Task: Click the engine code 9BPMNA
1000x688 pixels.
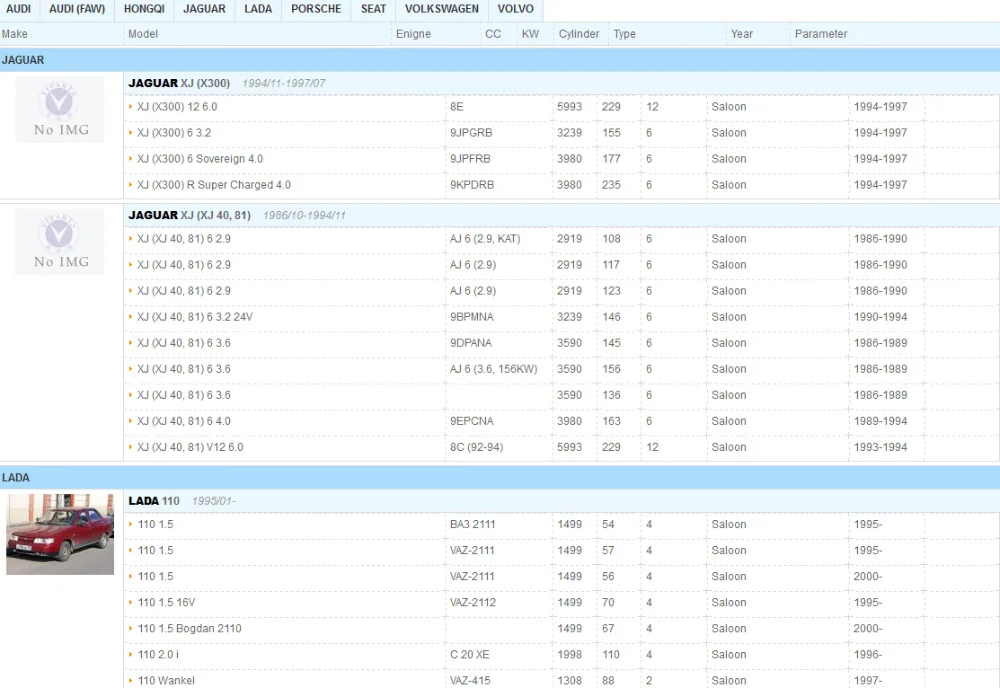Action: tap(471, 317)
